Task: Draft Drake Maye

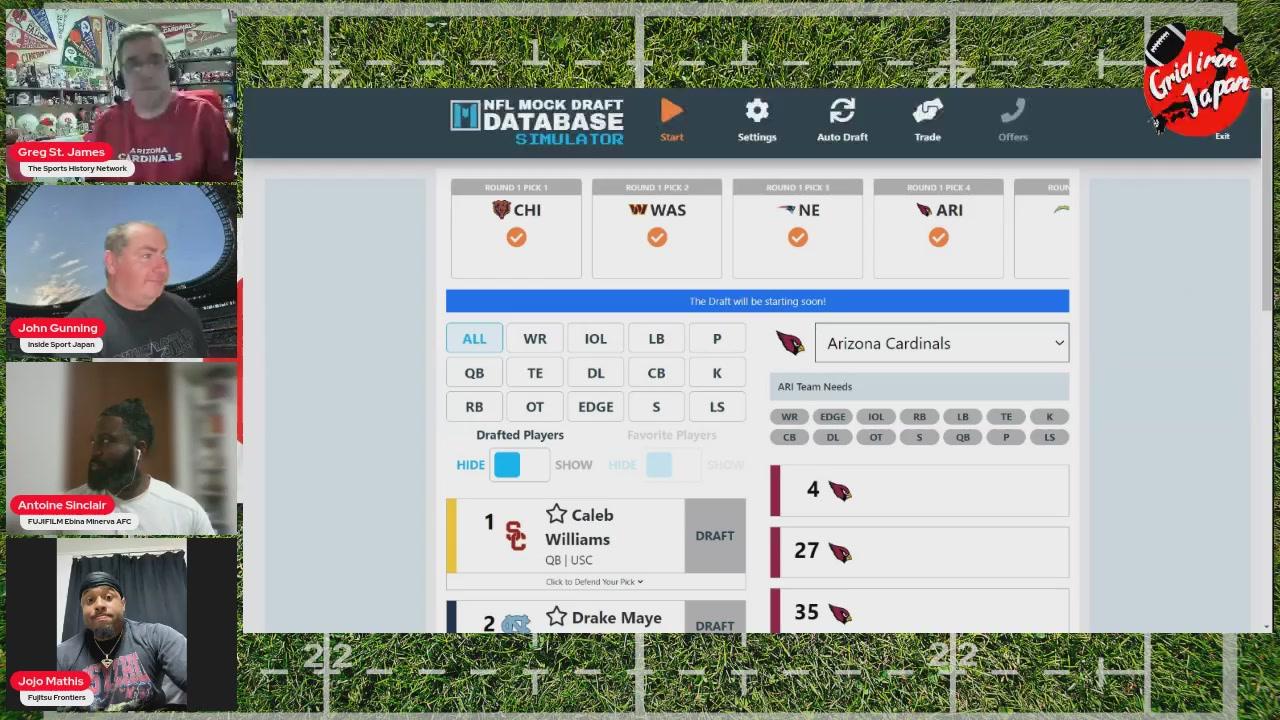Action: 715,618
